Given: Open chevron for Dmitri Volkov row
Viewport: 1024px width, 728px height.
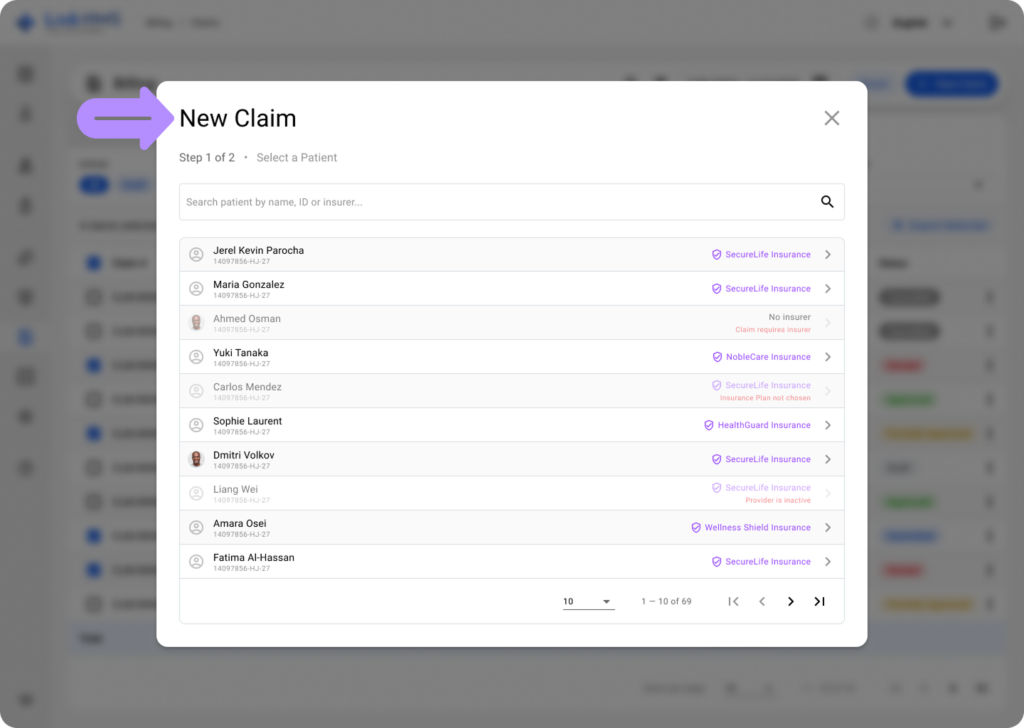Looking at the screenshot, I should pyautogui.click(x=827, y=459).
